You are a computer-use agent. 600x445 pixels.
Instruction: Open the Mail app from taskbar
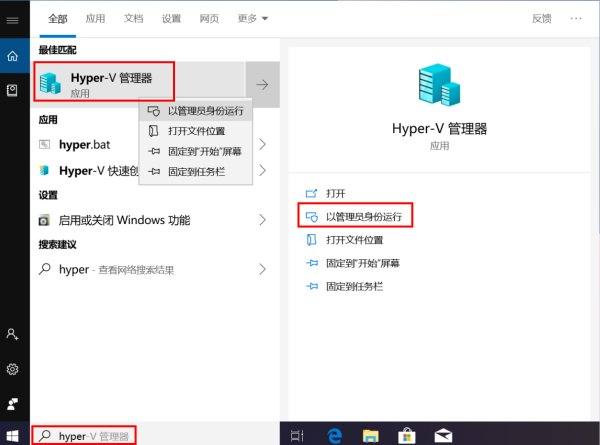pyautogui.click(x=443, y=435)
